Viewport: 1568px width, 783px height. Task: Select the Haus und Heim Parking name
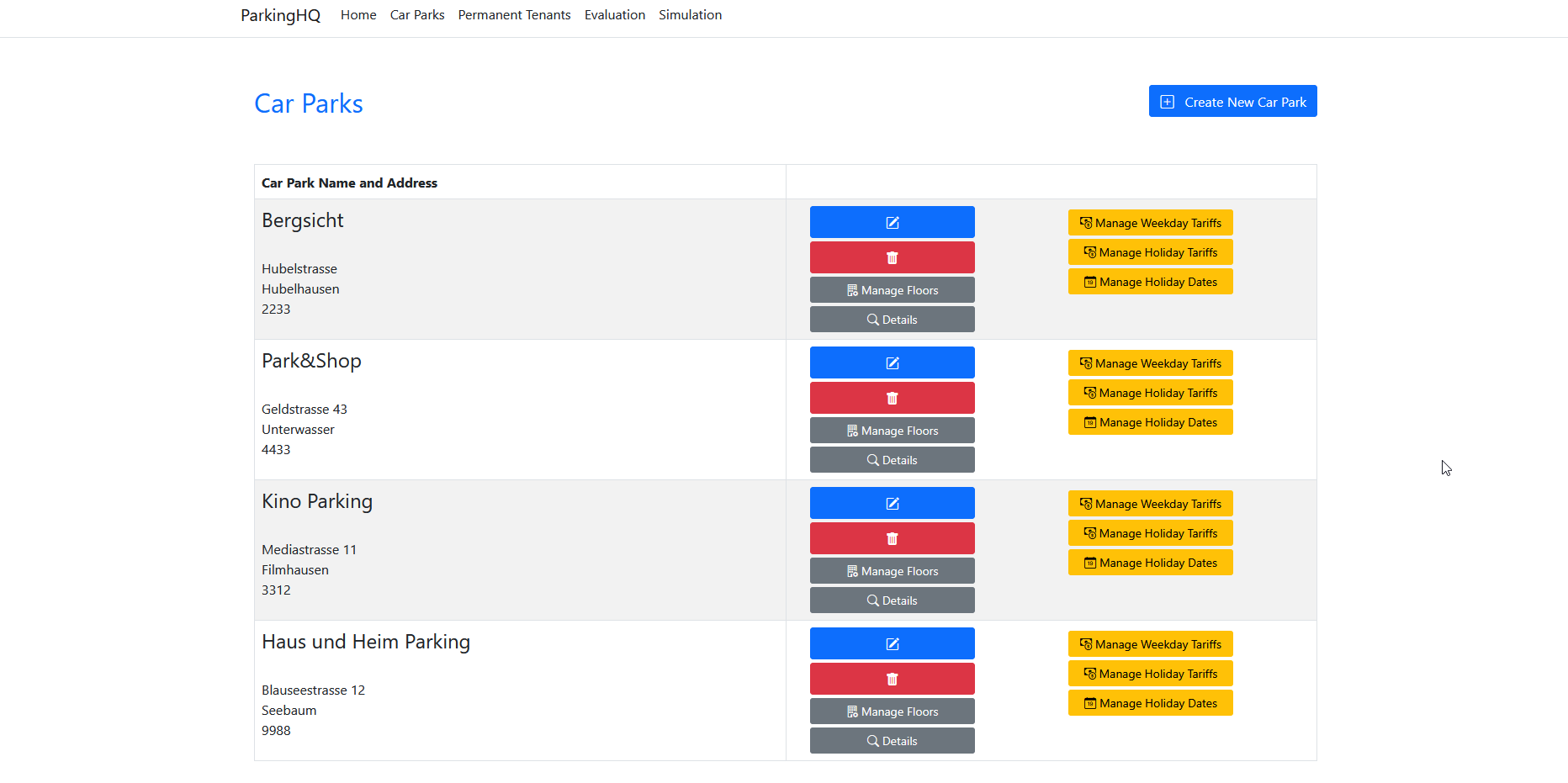click(366, 642)
